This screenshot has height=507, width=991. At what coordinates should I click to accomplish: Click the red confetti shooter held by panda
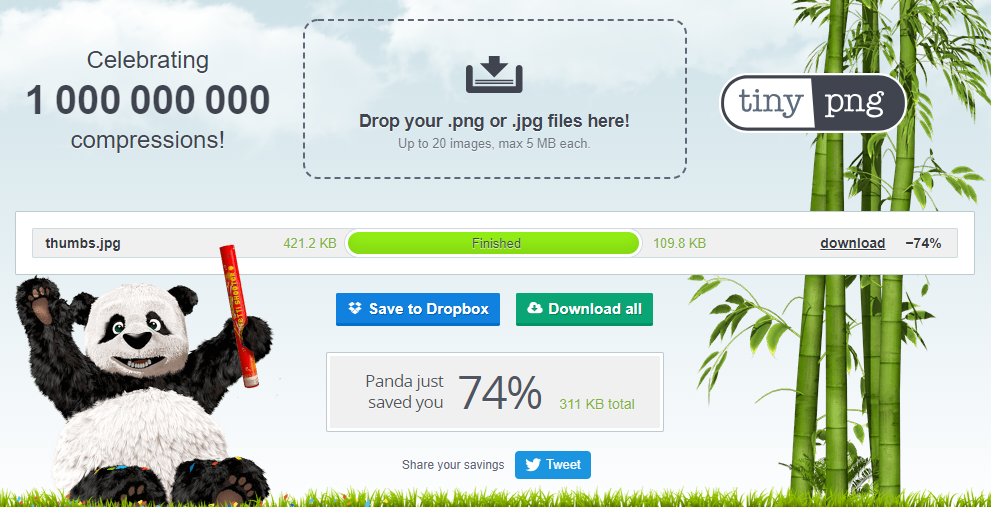[240, 315]
